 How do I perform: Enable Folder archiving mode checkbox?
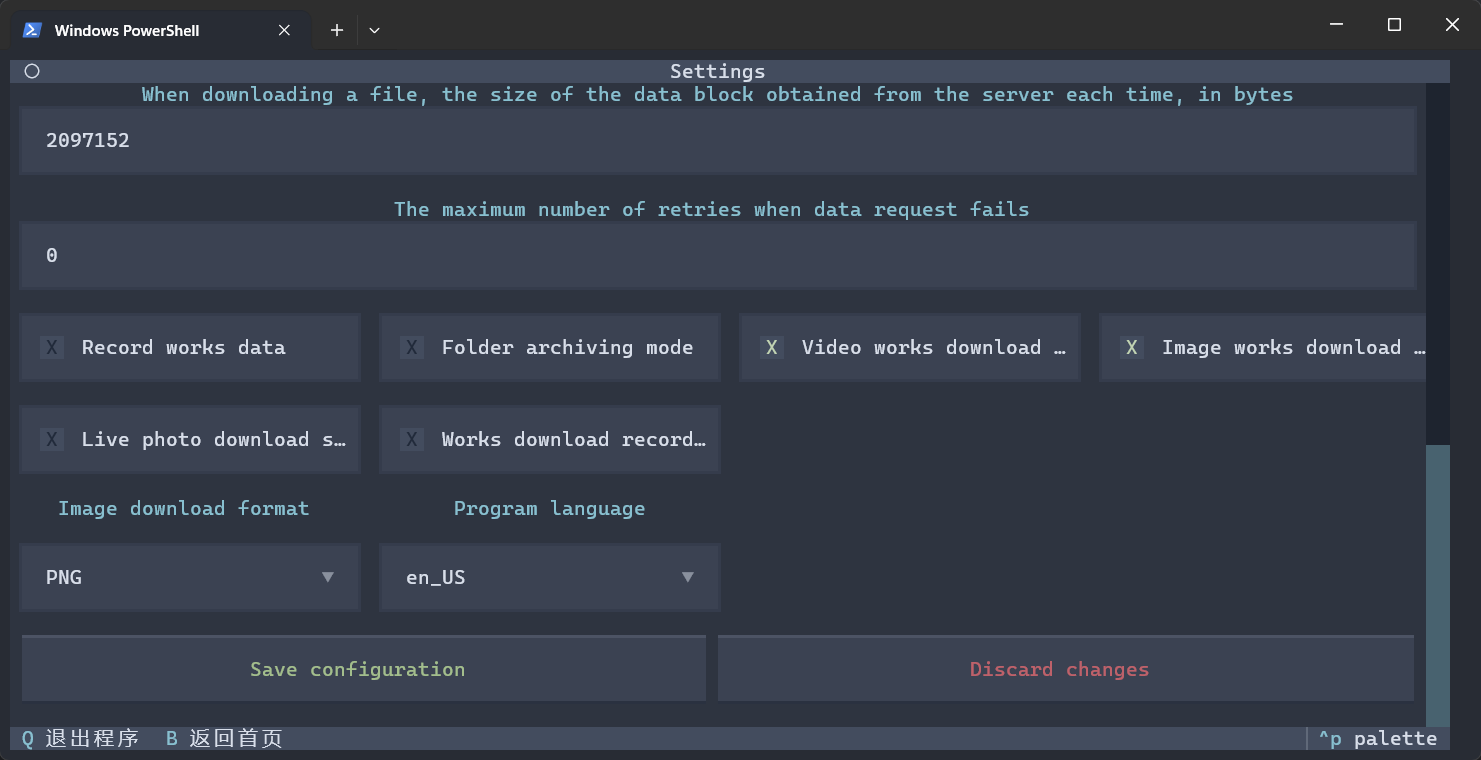click(412, 347)
